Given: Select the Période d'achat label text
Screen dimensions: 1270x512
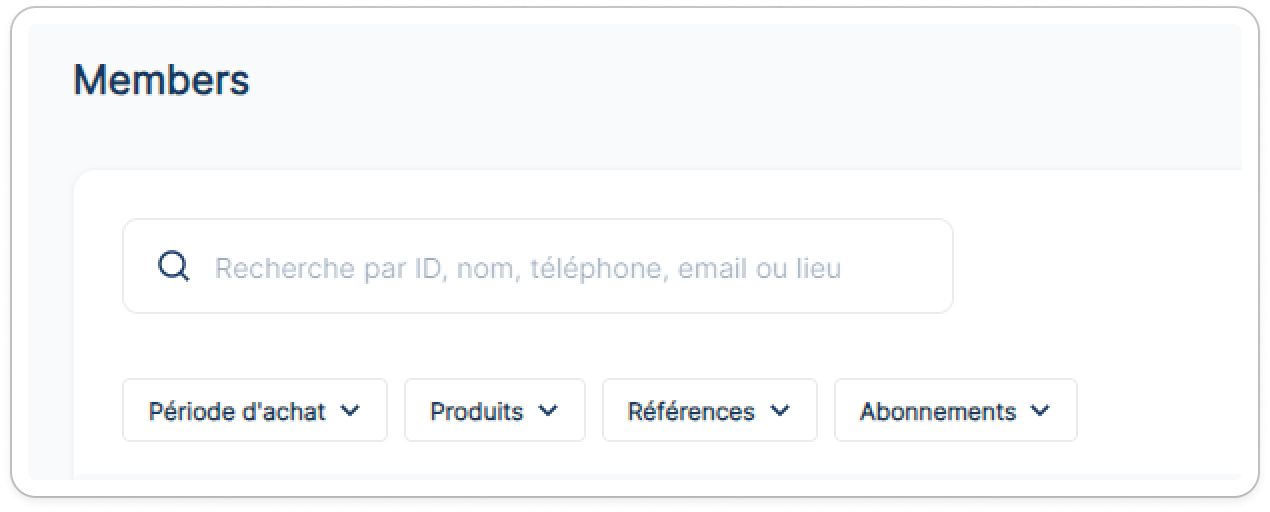Looking at the screenshot, I should pyautogui.click(x=237, y=411).
